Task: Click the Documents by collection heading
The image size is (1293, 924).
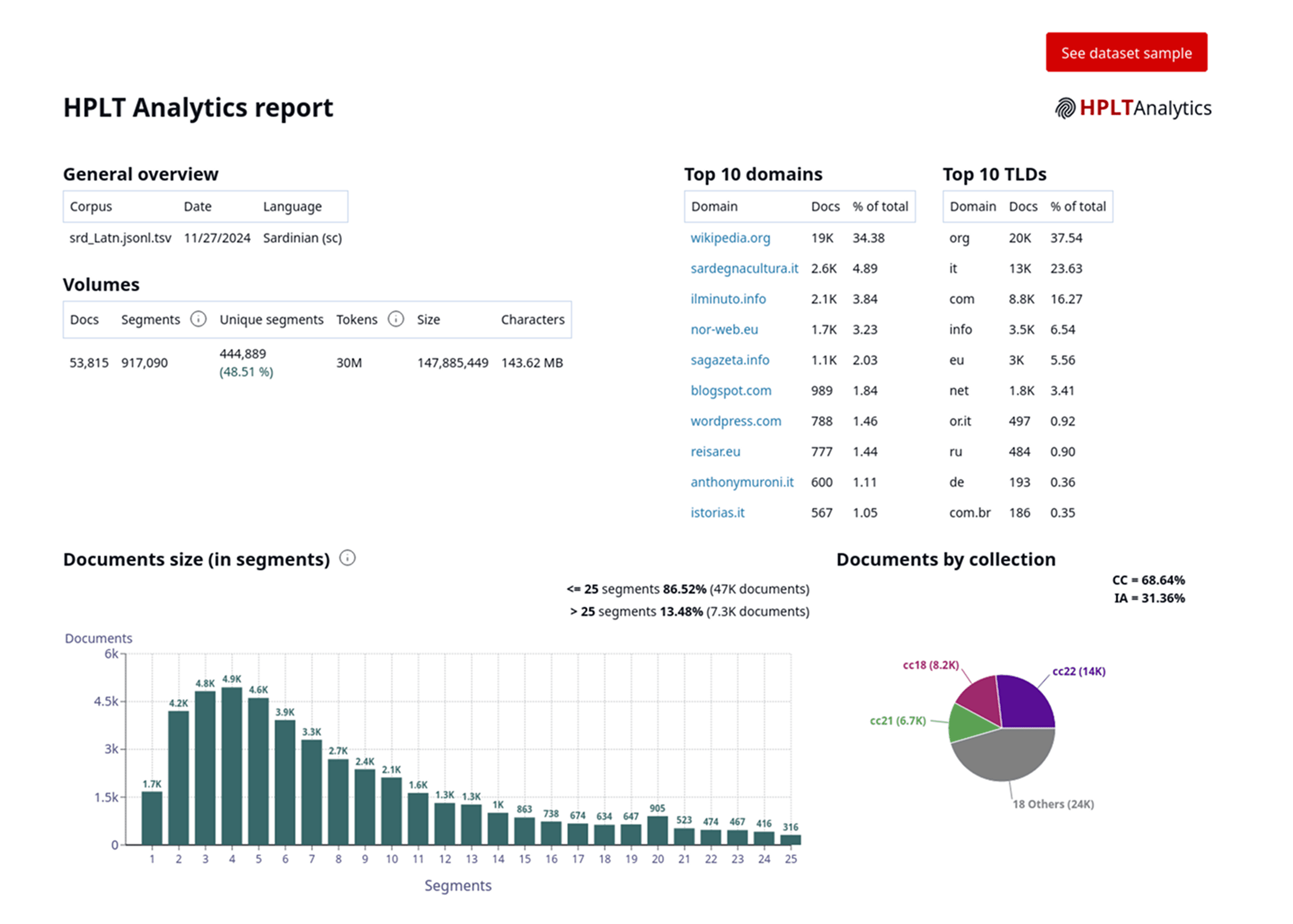Action: click(x=946, y=559)
